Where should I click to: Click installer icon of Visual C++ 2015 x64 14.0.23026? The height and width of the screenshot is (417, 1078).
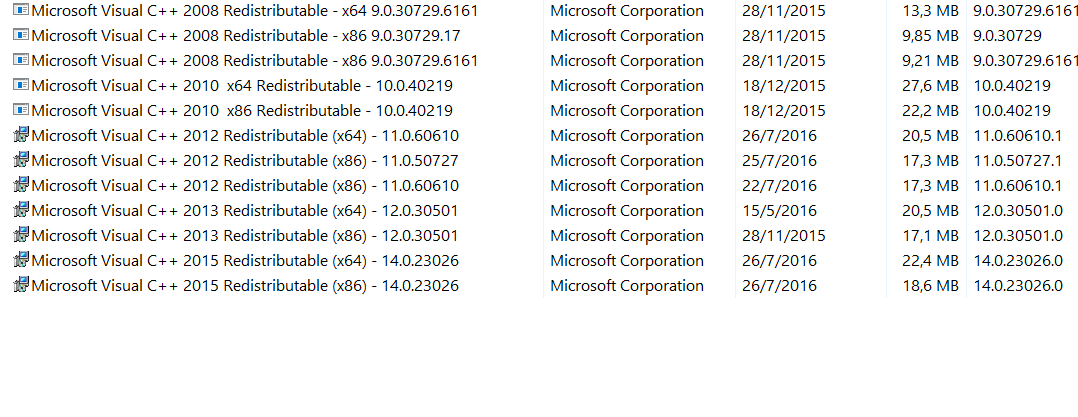tap(21, 260)
